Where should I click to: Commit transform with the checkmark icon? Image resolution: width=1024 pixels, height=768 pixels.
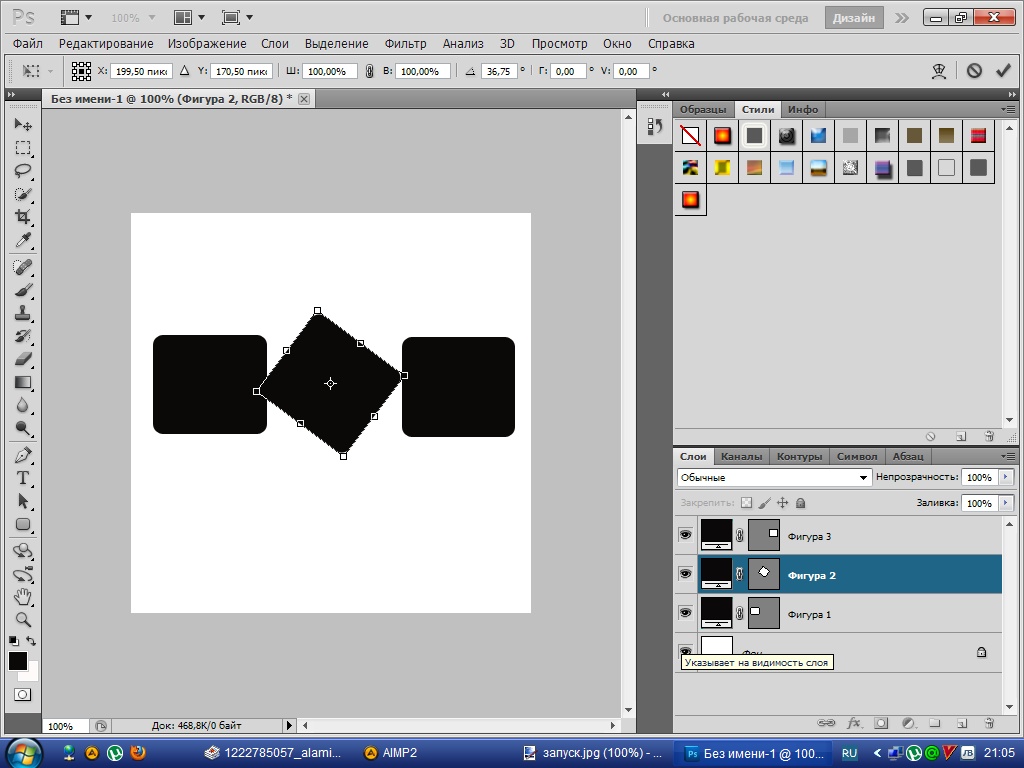1002,71
